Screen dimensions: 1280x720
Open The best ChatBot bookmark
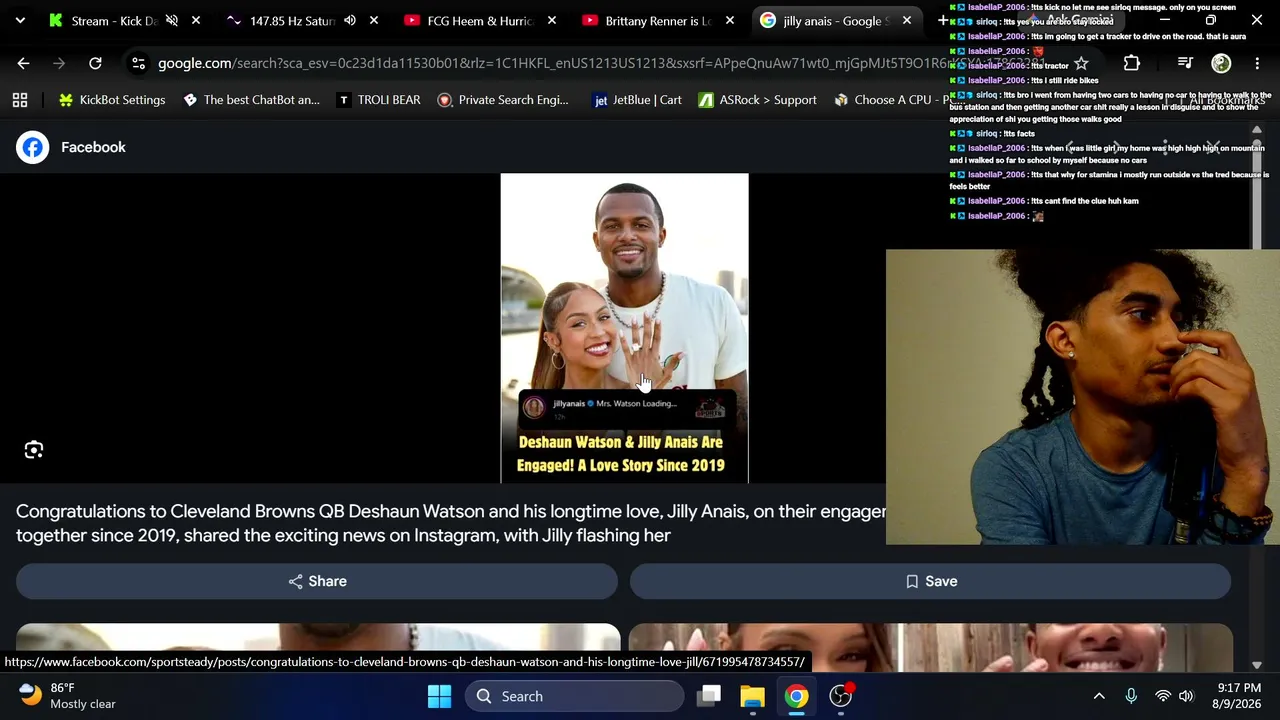point(251,100)
